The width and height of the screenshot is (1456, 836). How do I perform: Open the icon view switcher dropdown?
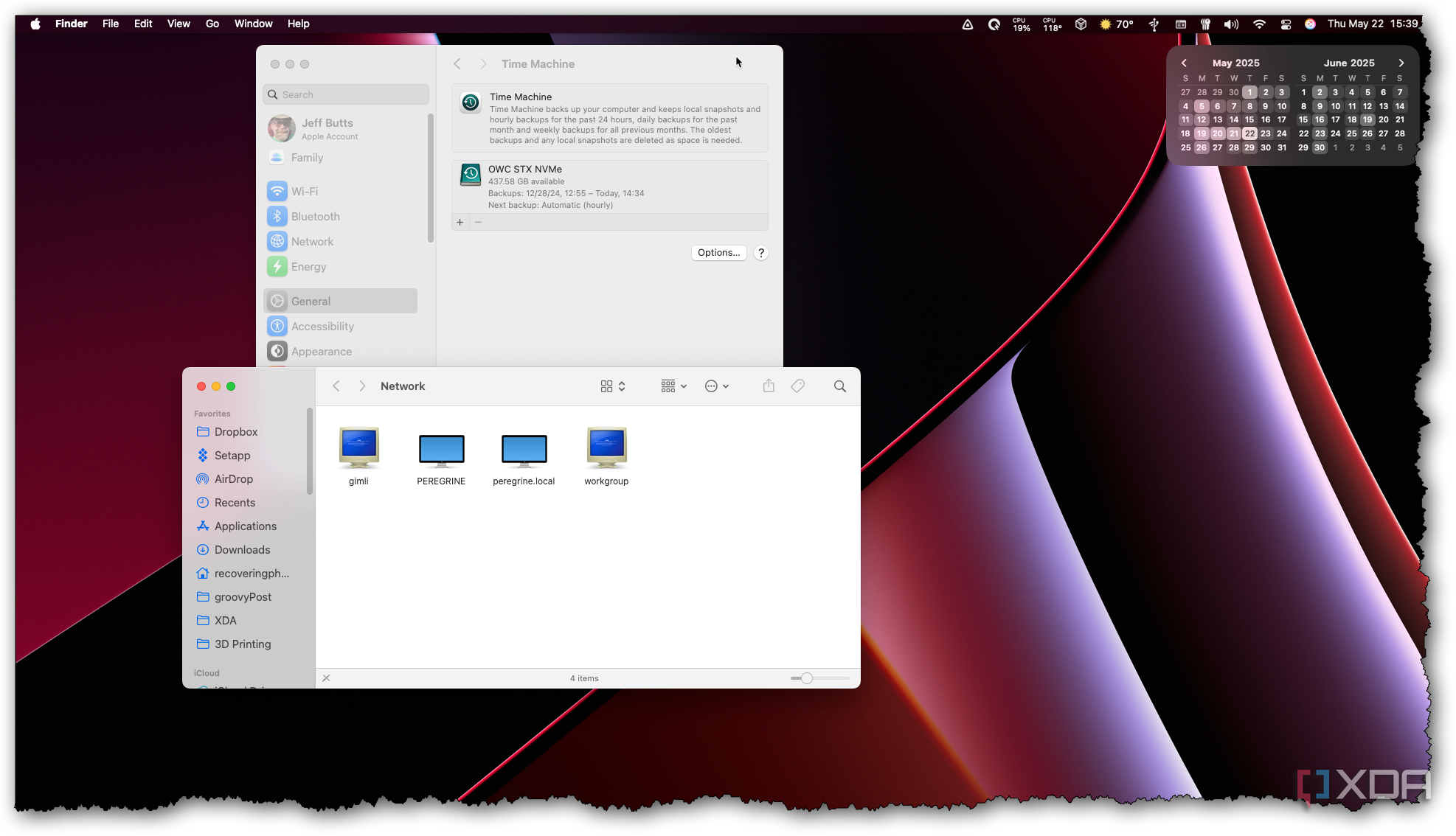[613, 386]
